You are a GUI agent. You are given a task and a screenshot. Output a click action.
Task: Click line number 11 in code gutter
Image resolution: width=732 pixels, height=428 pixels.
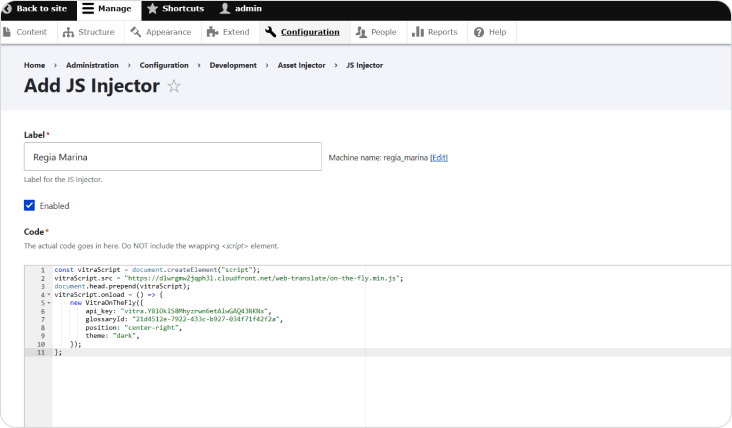coord(41,352)
